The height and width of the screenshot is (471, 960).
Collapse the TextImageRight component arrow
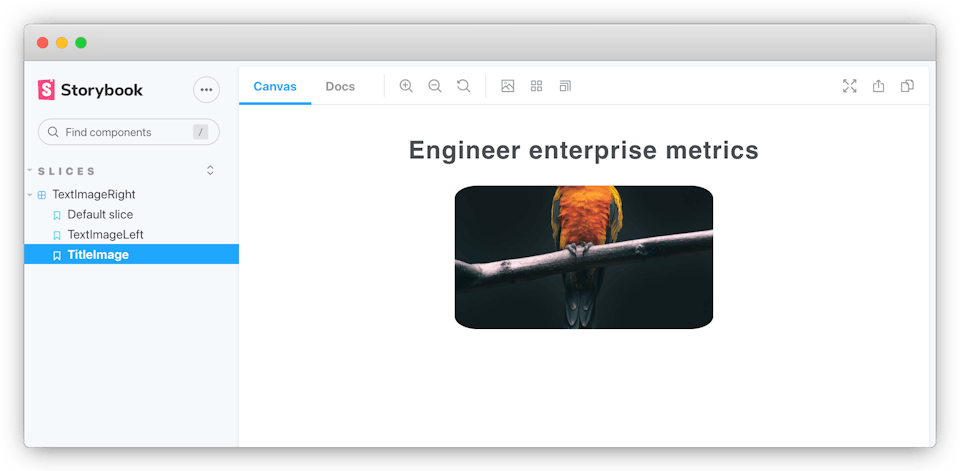29,195
